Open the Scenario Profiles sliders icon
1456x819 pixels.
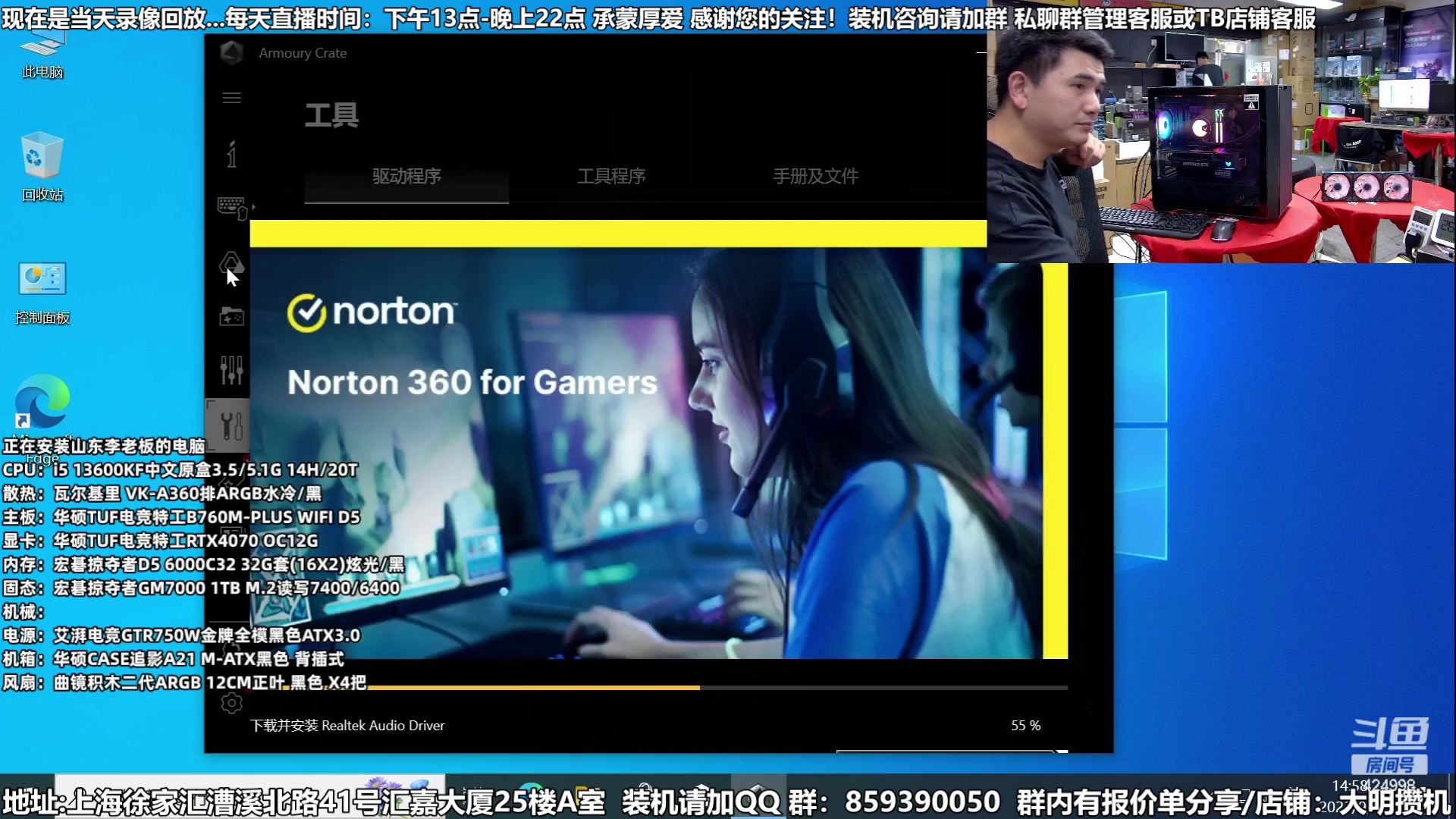(231, 370)
